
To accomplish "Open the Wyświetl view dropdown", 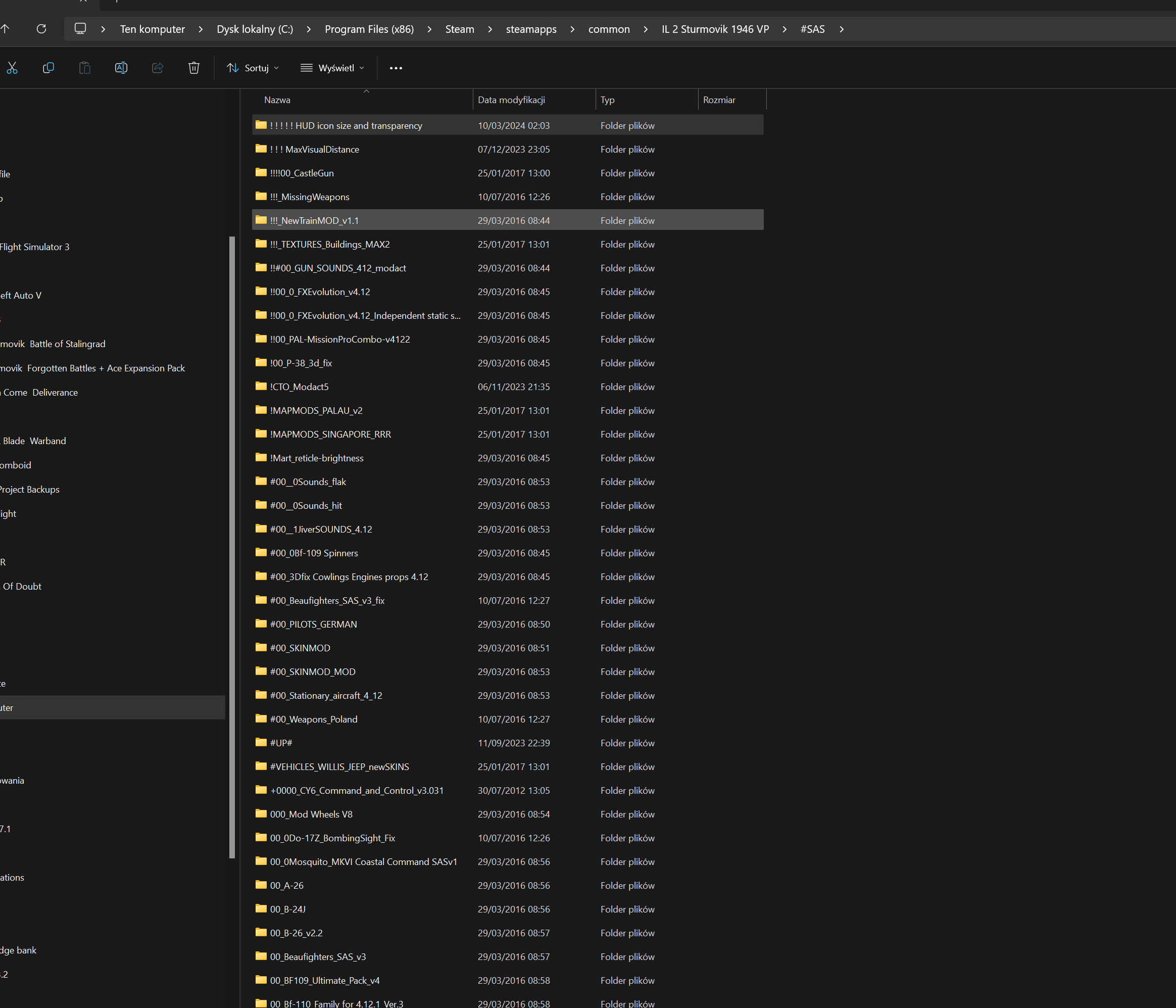I will pos(332,68).
